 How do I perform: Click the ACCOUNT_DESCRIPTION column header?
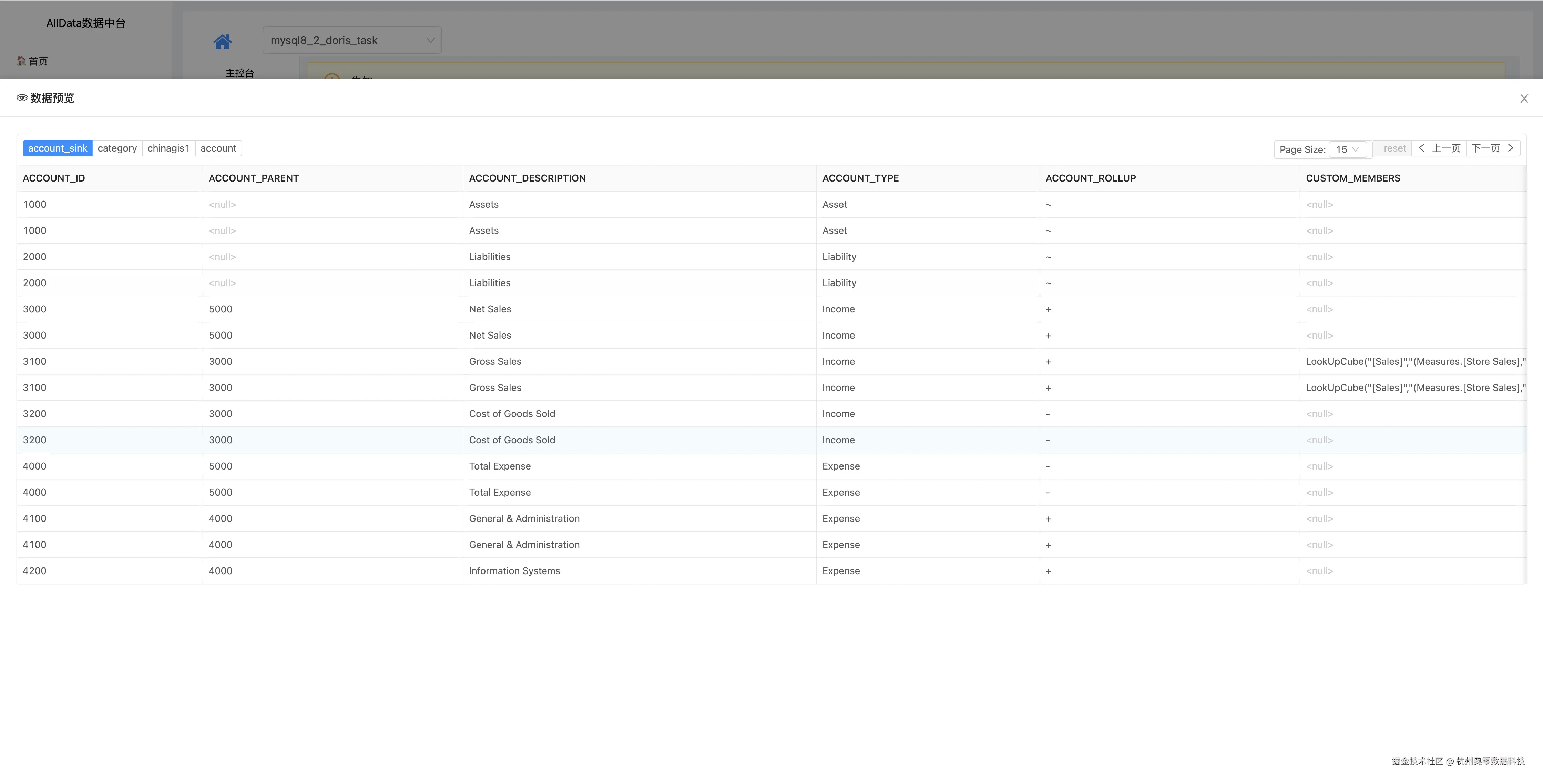click(x=527, y=178)
